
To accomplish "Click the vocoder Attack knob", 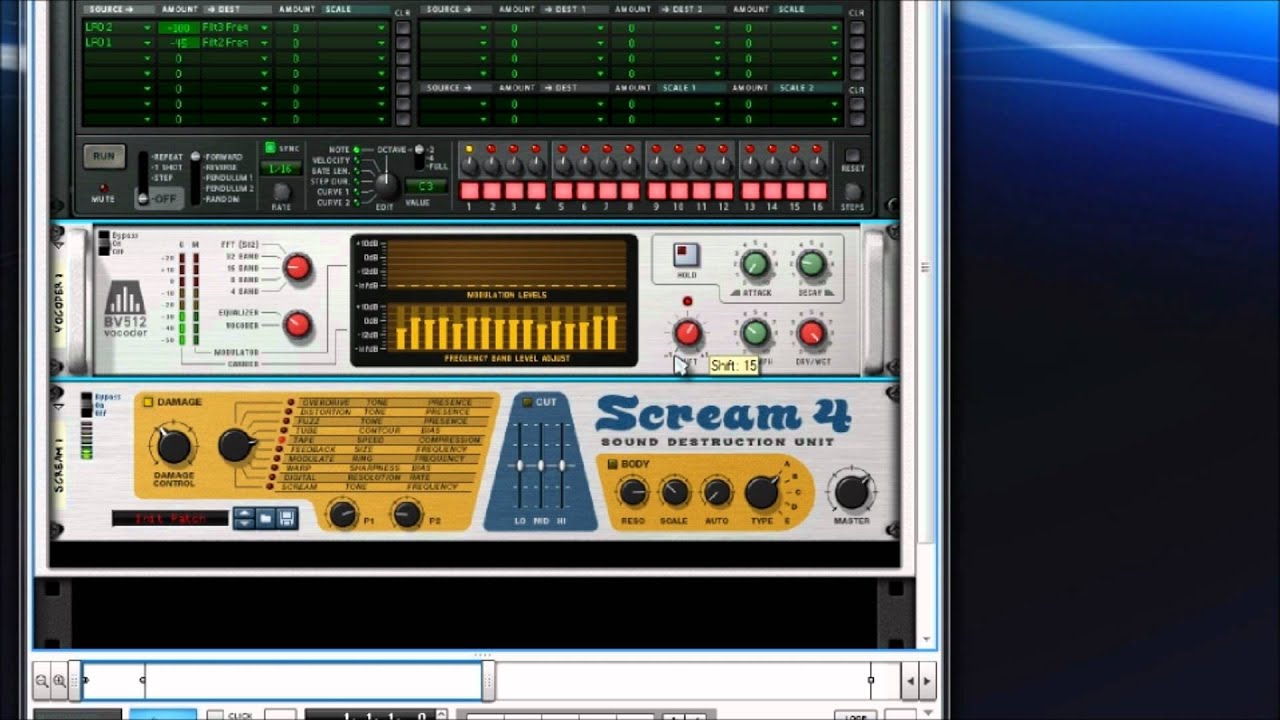I will click(755, 264).
